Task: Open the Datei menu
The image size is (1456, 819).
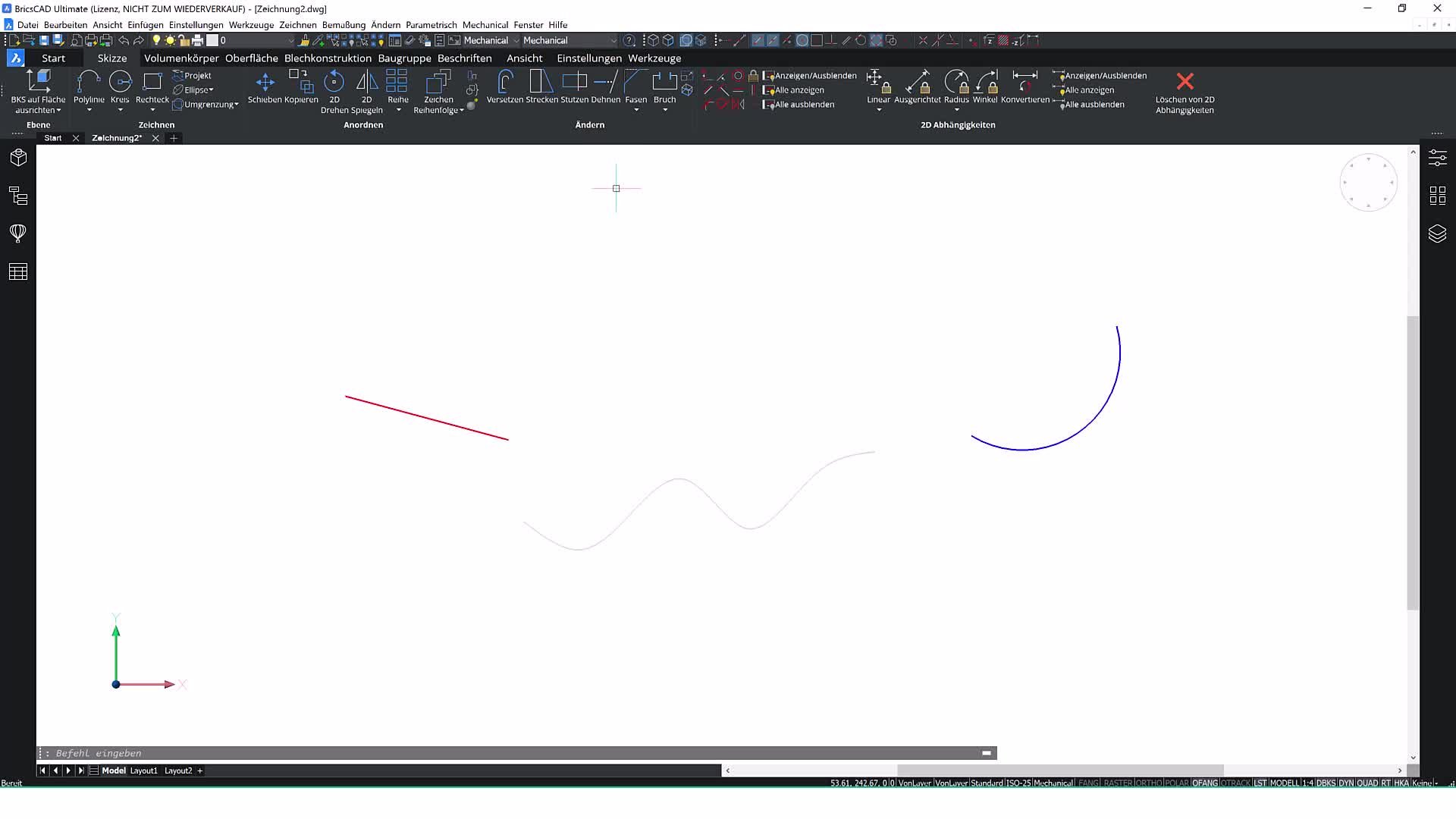Action: click(x=27, y=25)
